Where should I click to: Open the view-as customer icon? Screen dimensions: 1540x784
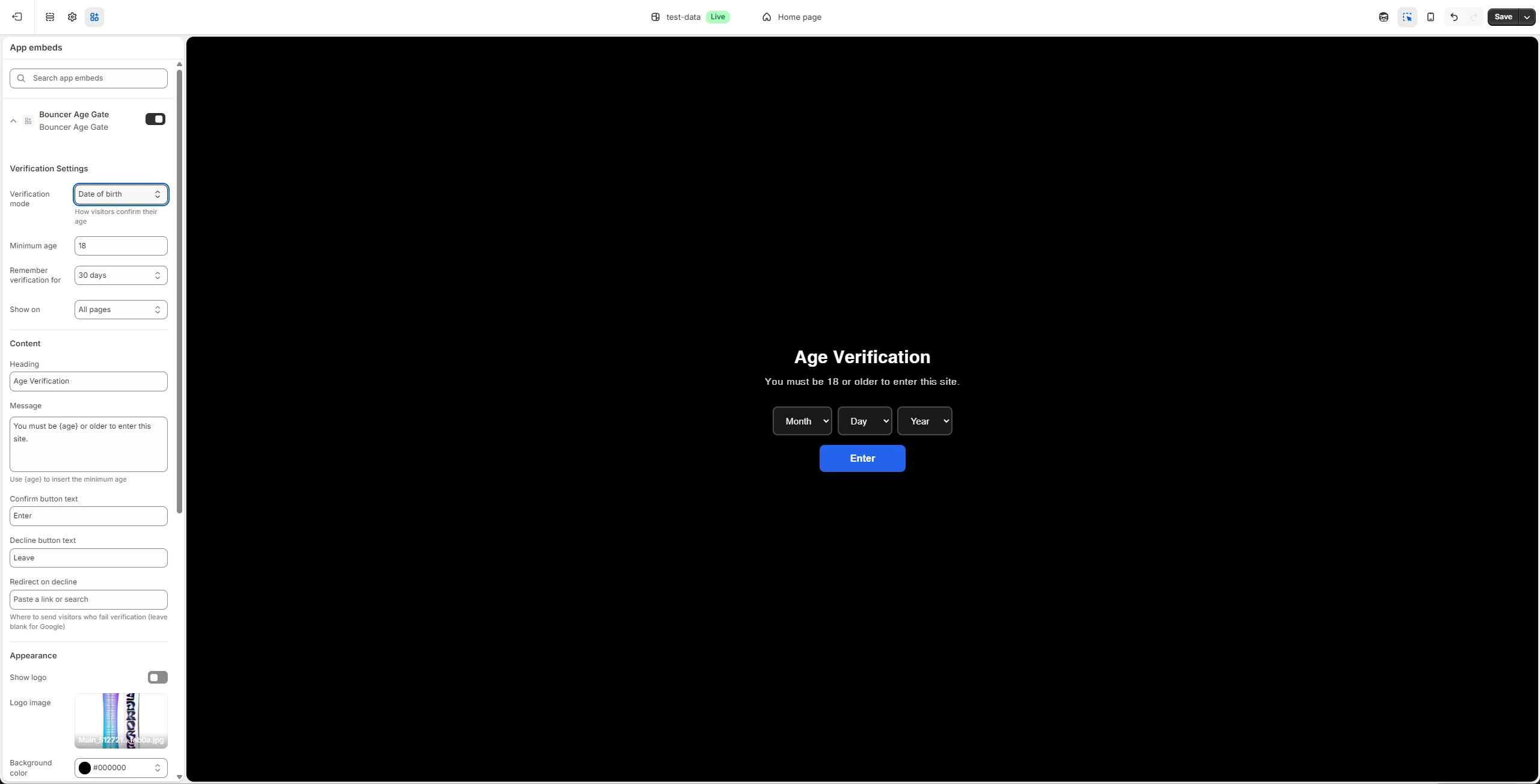(1384, 17)
